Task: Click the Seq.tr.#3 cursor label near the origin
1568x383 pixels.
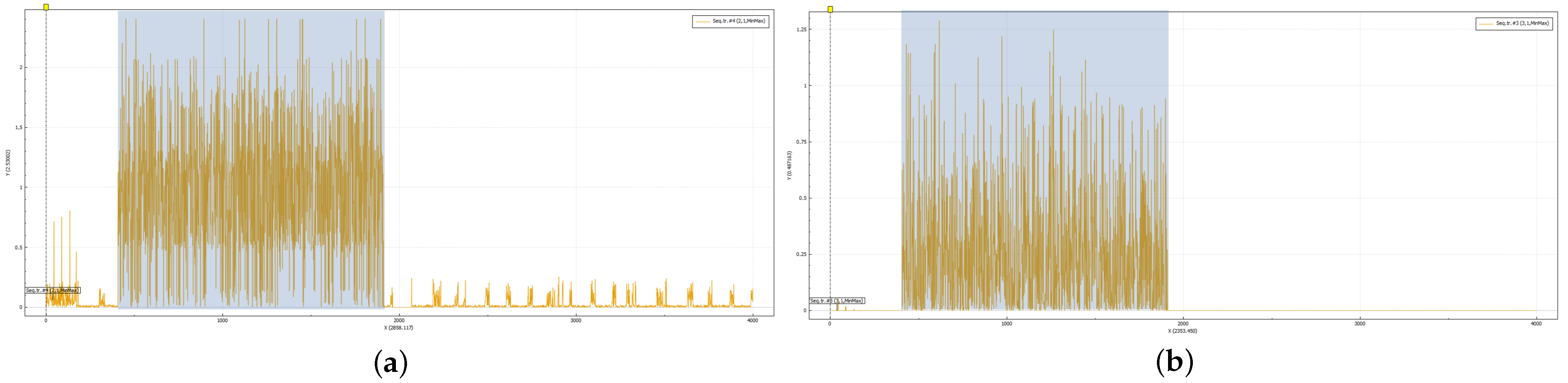Action: [836, 301]
